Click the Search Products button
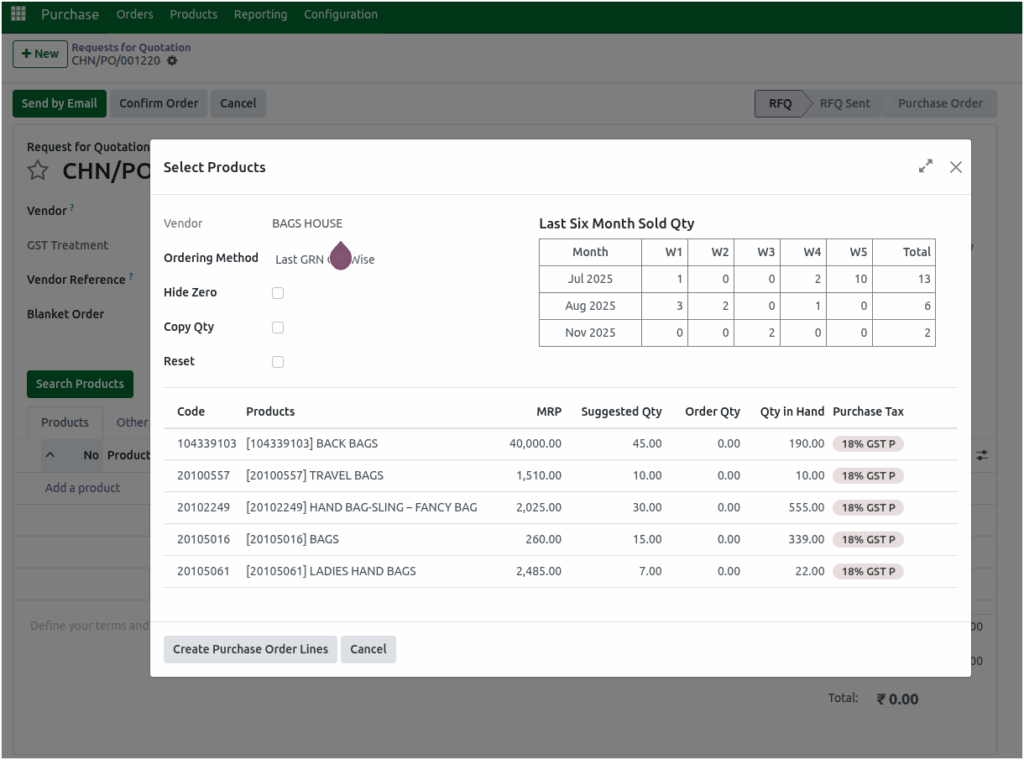This screenshot has height=760, width=1024. 80,384
